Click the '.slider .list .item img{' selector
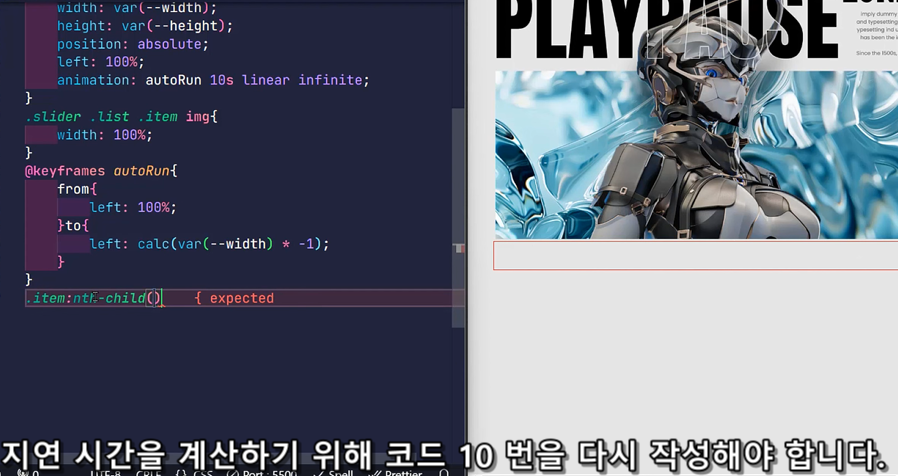This screenshot has height=476, width=898. (121, 117)
